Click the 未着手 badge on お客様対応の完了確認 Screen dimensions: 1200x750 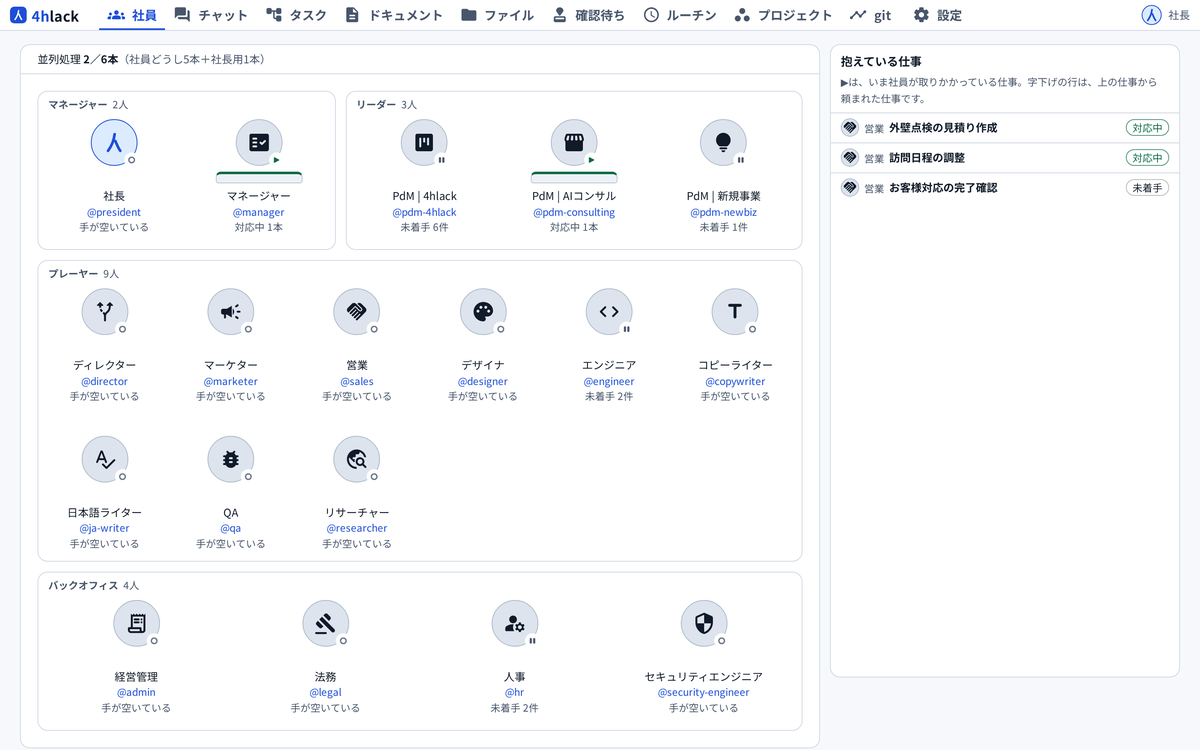click(1147, 188)
